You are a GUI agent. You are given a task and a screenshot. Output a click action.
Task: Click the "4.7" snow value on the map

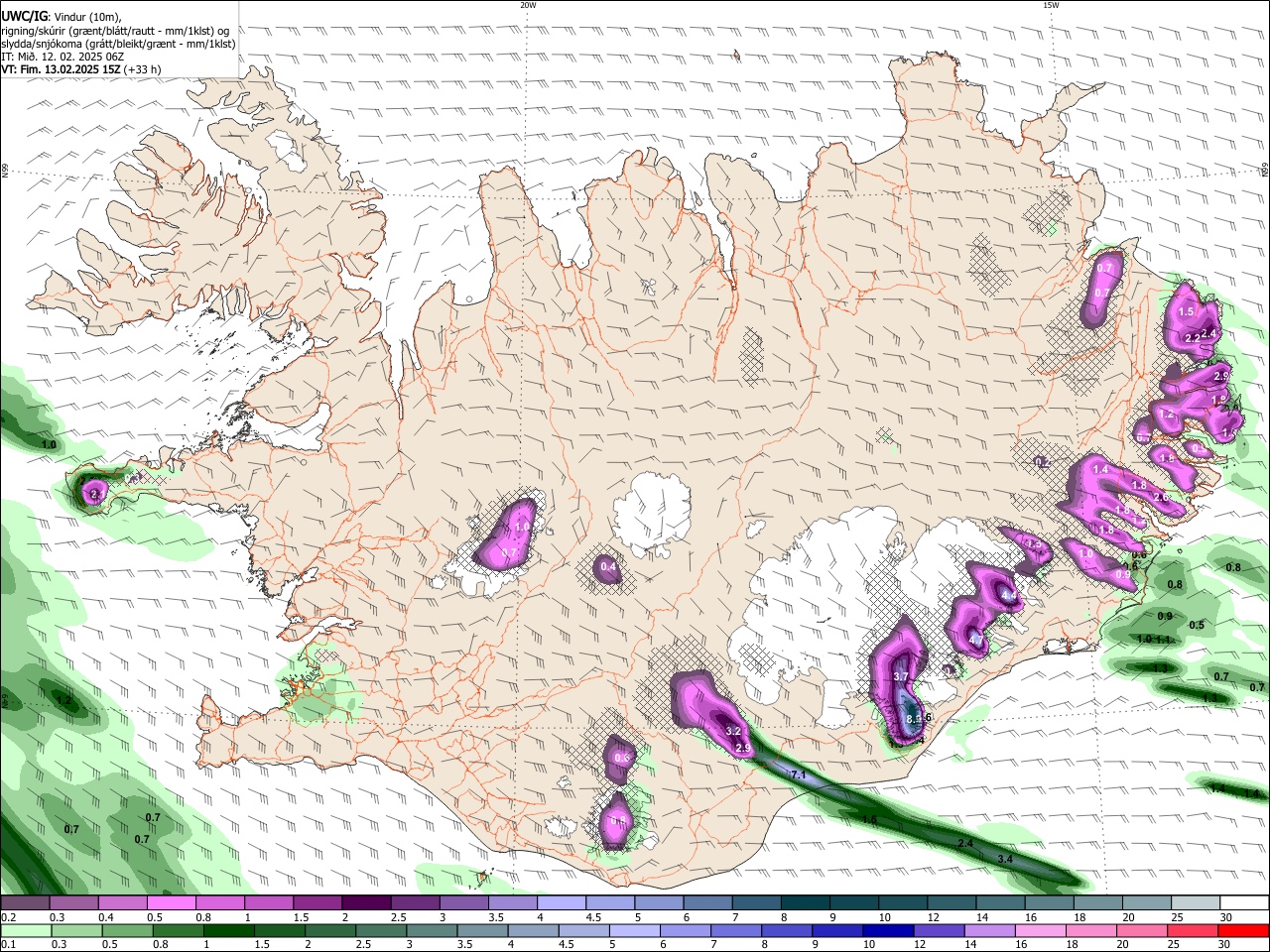click(975, 641)
